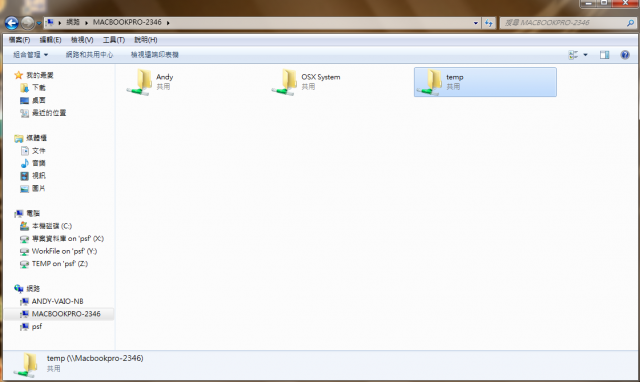Select MACBOOKPRO-2346 in the sidebar
This screenshot has height=382, width=640.
click(60, 314)
